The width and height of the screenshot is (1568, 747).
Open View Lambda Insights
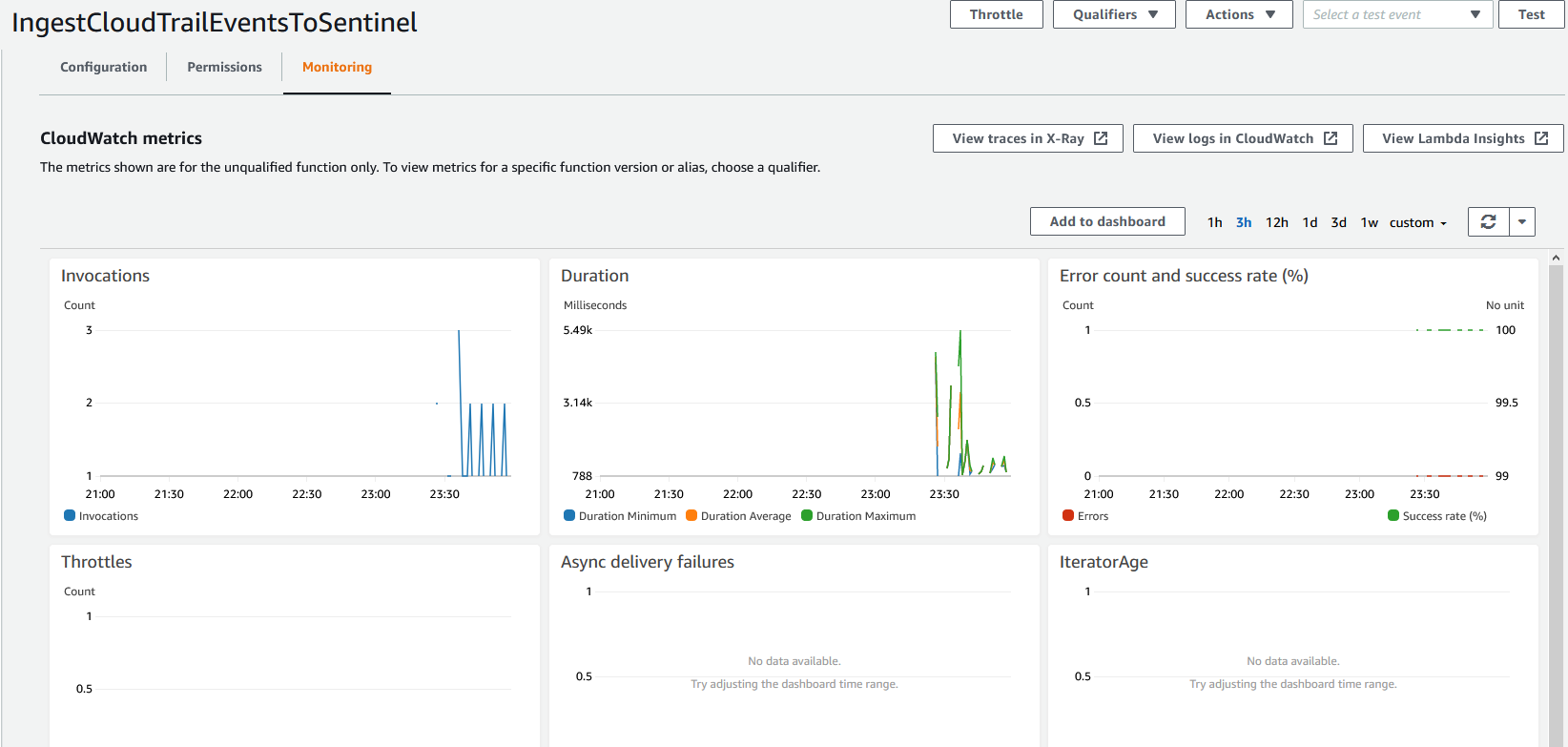[x=1463, y=138]
